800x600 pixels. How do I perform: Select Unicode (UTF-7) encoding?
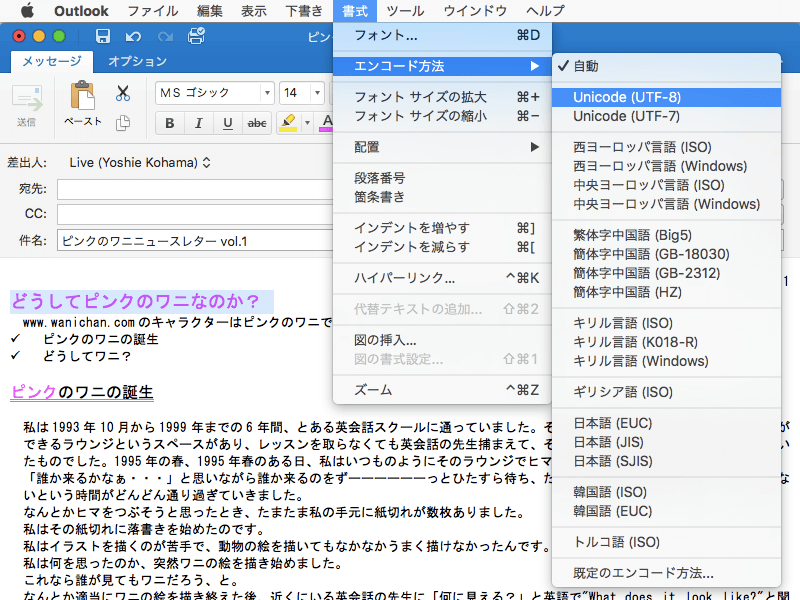(x=666, y=116)
